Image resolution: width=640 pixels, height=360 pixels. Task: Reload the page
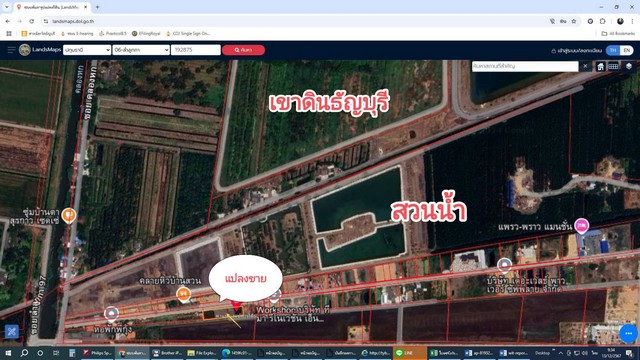pos(31,21)
